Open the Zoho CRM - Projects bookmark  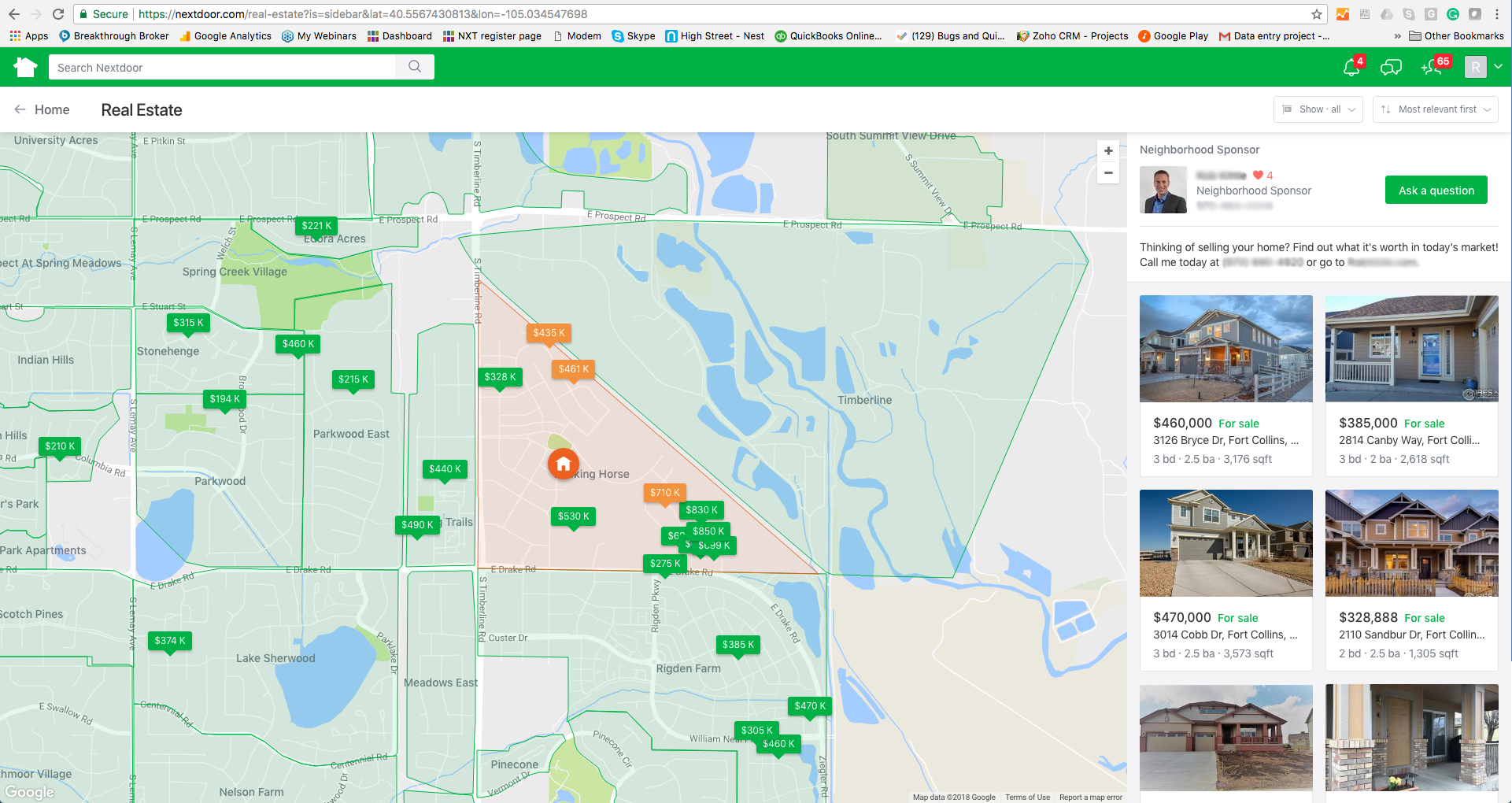1073,36
